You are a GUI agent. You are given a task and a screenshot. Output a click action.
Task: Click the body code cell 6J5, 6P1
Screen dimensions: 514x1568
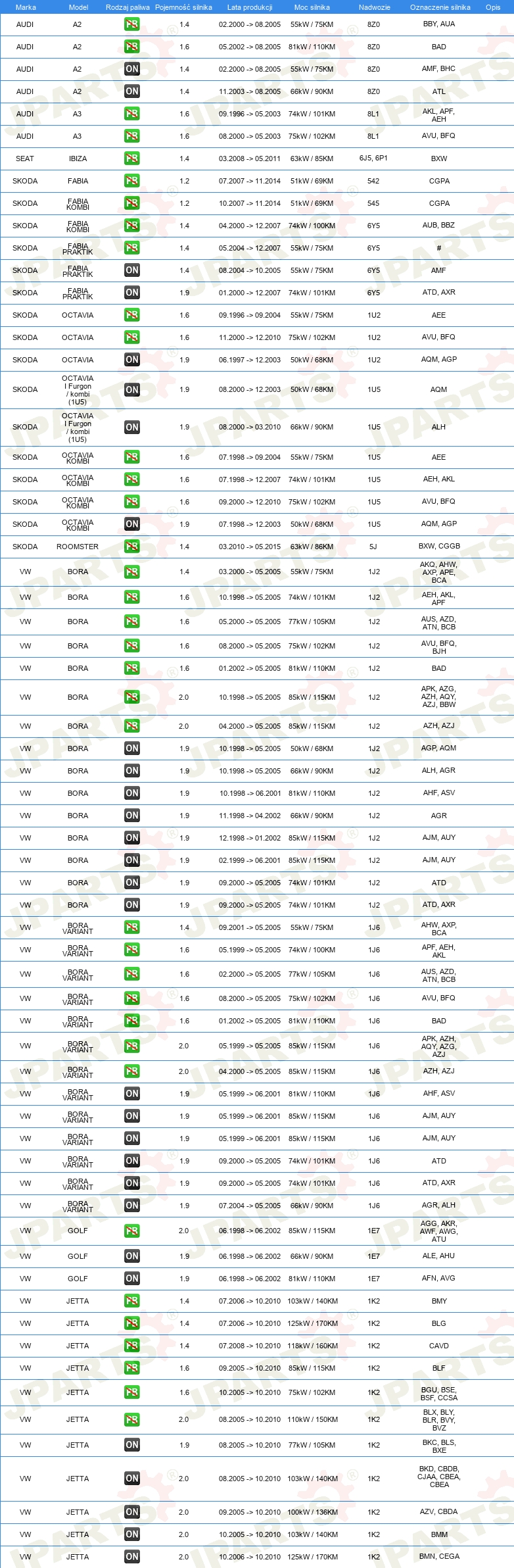click(x=373, y=159)
